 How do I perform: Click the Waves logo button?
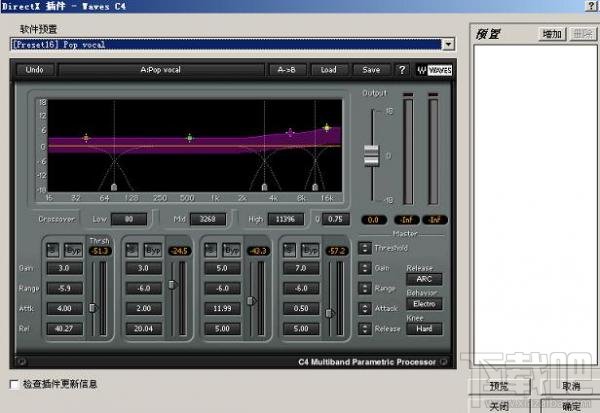pos(434,70)
